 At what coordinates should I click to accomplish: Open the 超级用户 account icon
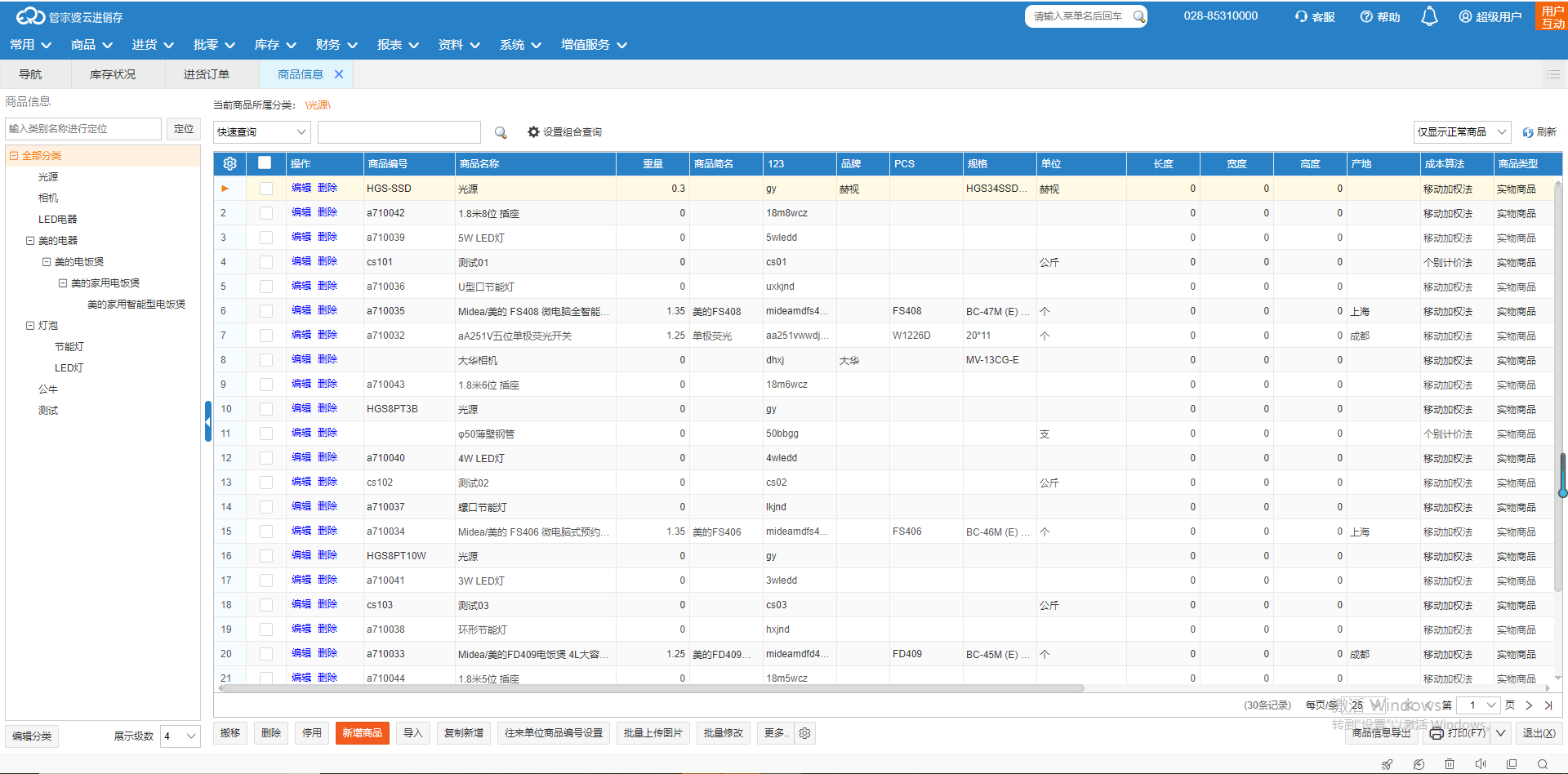(x=1465, y=16)
